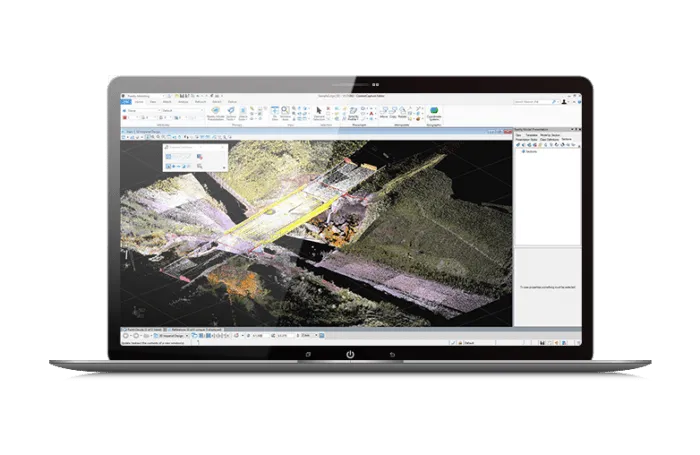Open the File tab in the ribbon

point(126,101)
